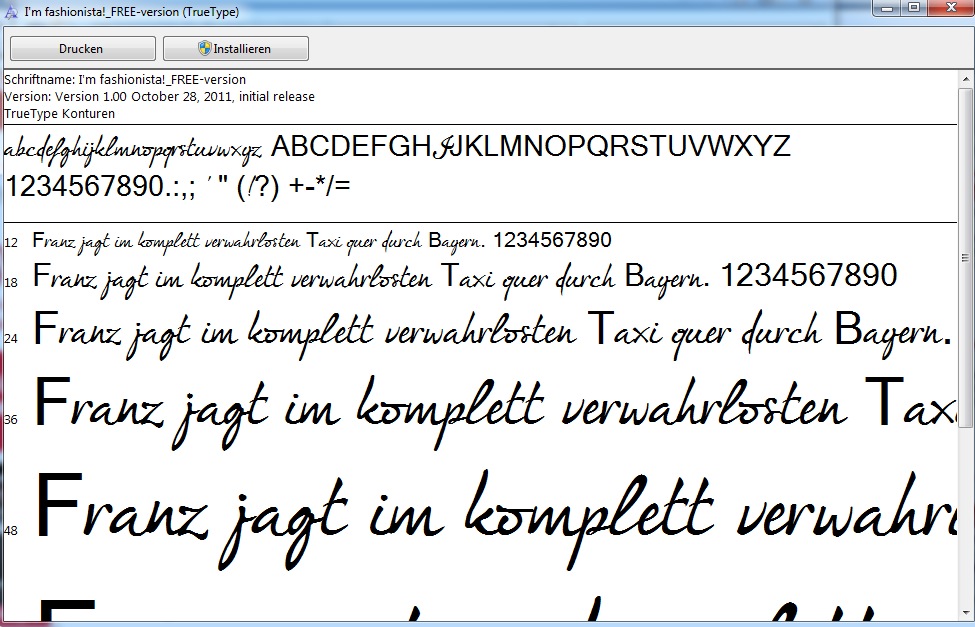Click the size 48 sample sentence
This screenshot has height=627, width=975.
[496, 520]
